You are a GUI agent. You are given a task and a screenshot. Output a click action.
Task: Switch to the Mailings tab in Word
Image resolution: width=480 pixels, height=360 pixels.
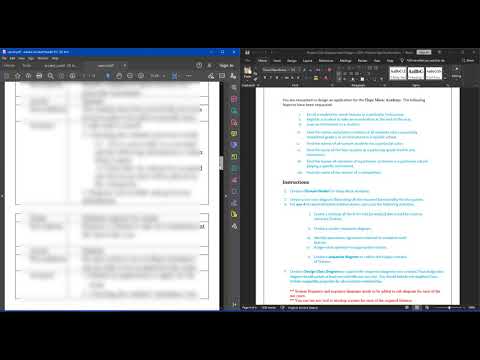345,61
